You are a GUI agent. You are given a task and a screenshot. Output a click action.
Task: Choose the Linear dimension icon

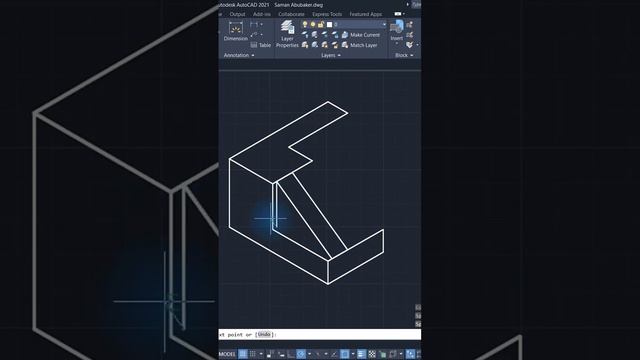coord(253,24)
